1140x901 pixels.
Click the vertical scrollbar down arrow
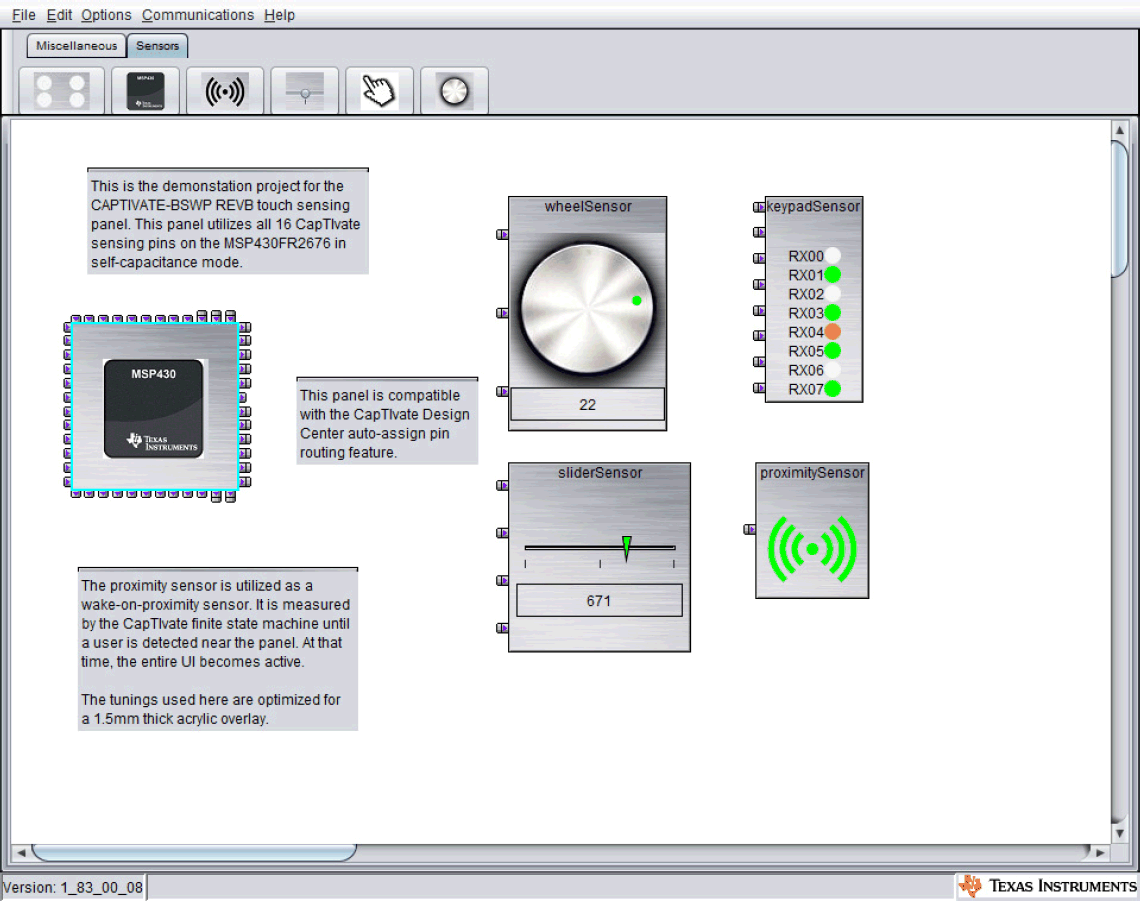click(1119, 832)
